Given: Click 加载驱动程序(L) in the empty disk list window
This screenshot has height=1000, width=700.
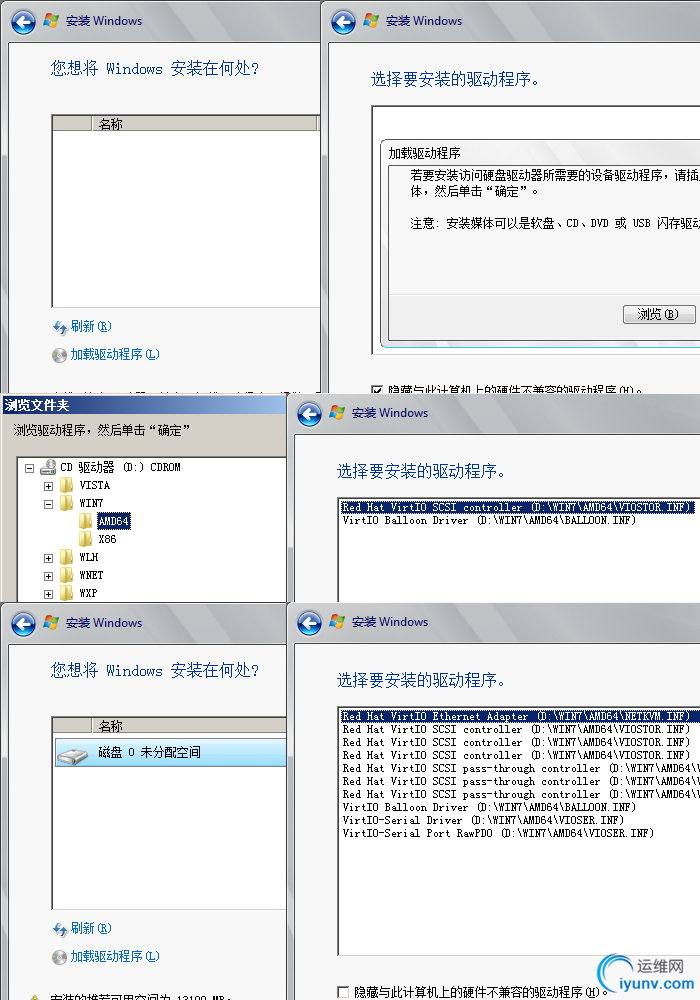Looking at the screenshot, I should coord(115,355).
